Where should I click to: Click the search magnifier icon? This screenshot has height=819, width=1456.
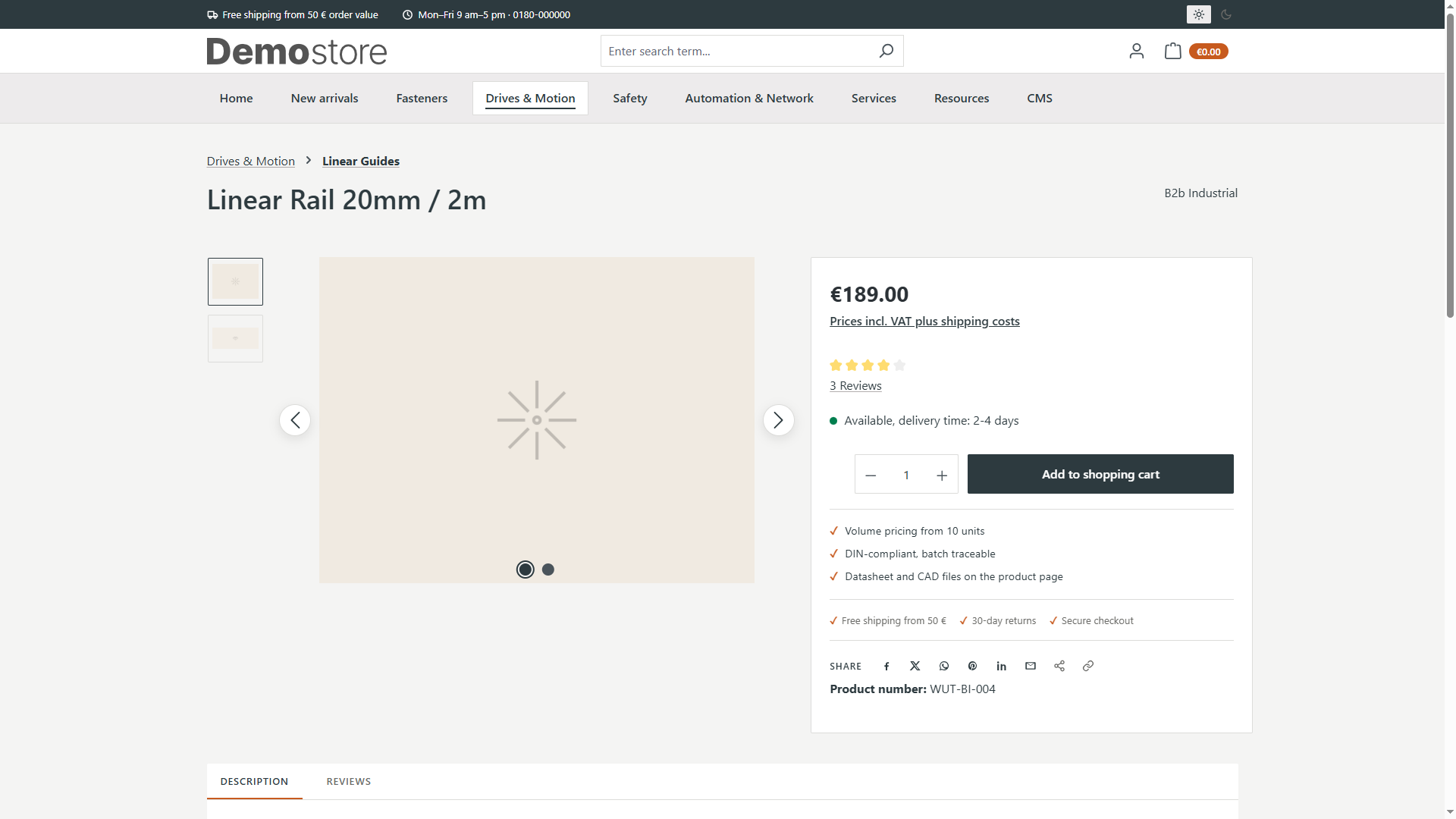(886, 51)
